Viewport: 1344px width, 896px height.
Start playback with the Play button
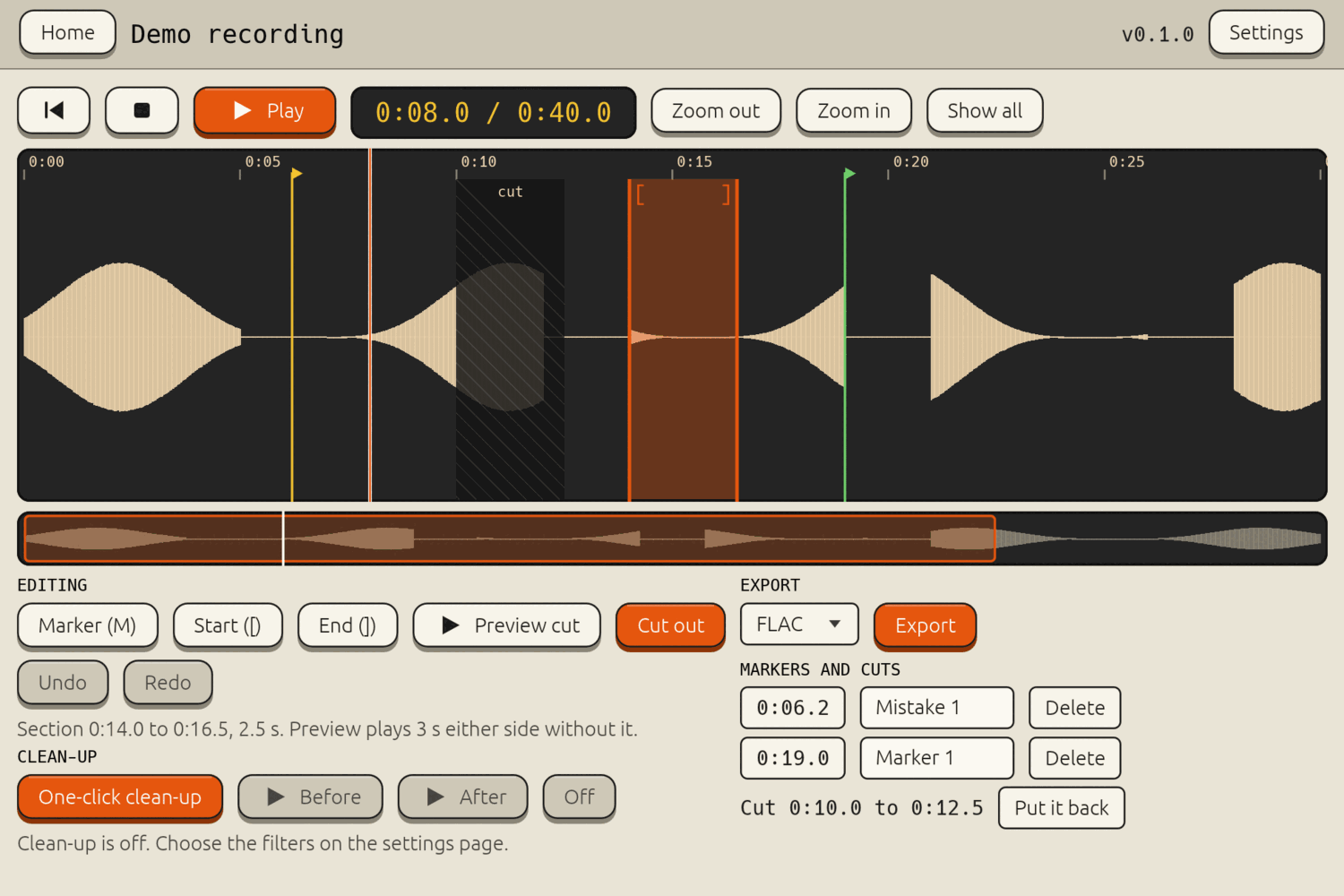[264, 110]
